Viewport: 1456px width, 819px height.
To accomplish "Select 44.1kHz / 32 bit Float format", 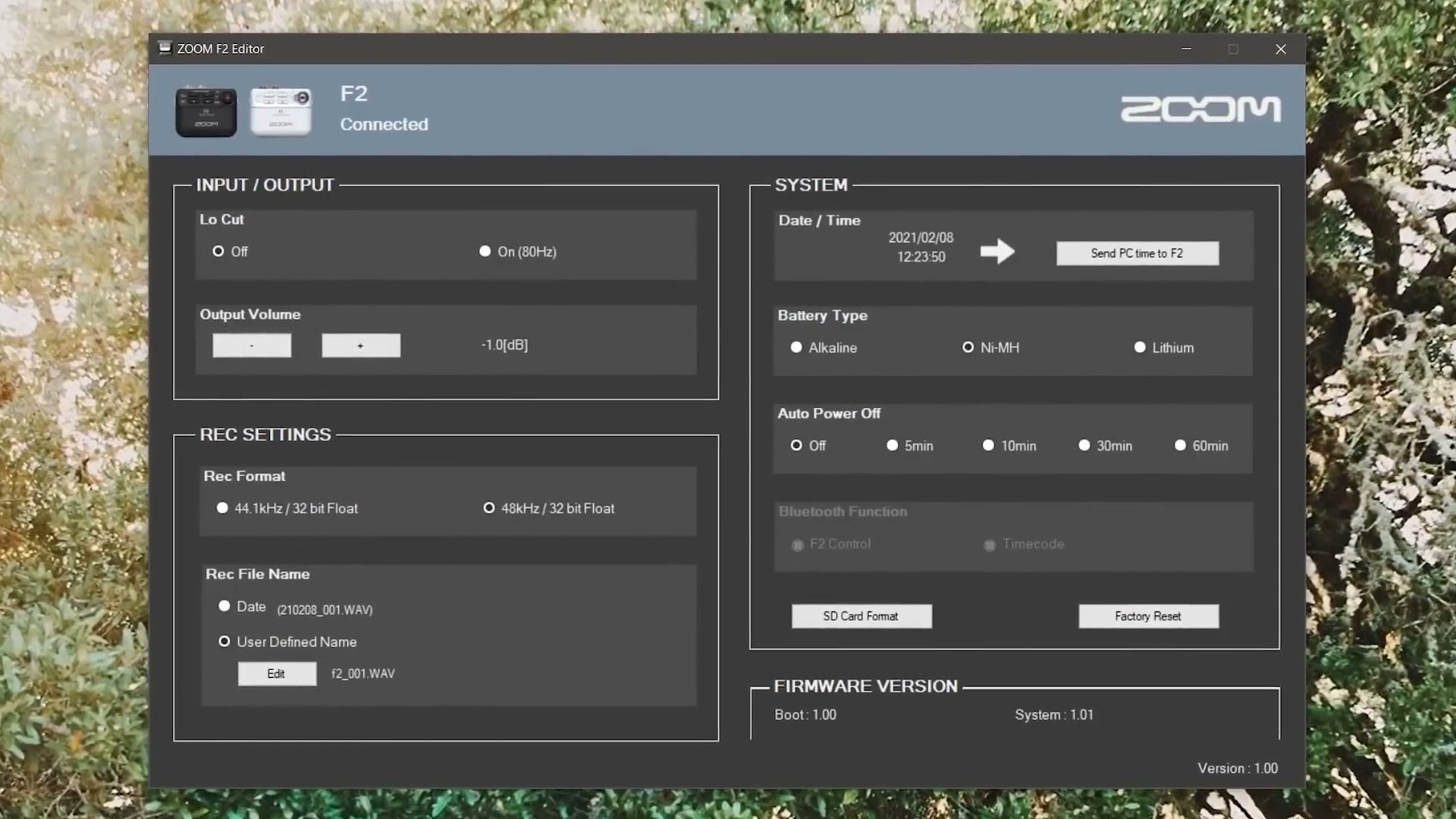I will tap(287, 508).
